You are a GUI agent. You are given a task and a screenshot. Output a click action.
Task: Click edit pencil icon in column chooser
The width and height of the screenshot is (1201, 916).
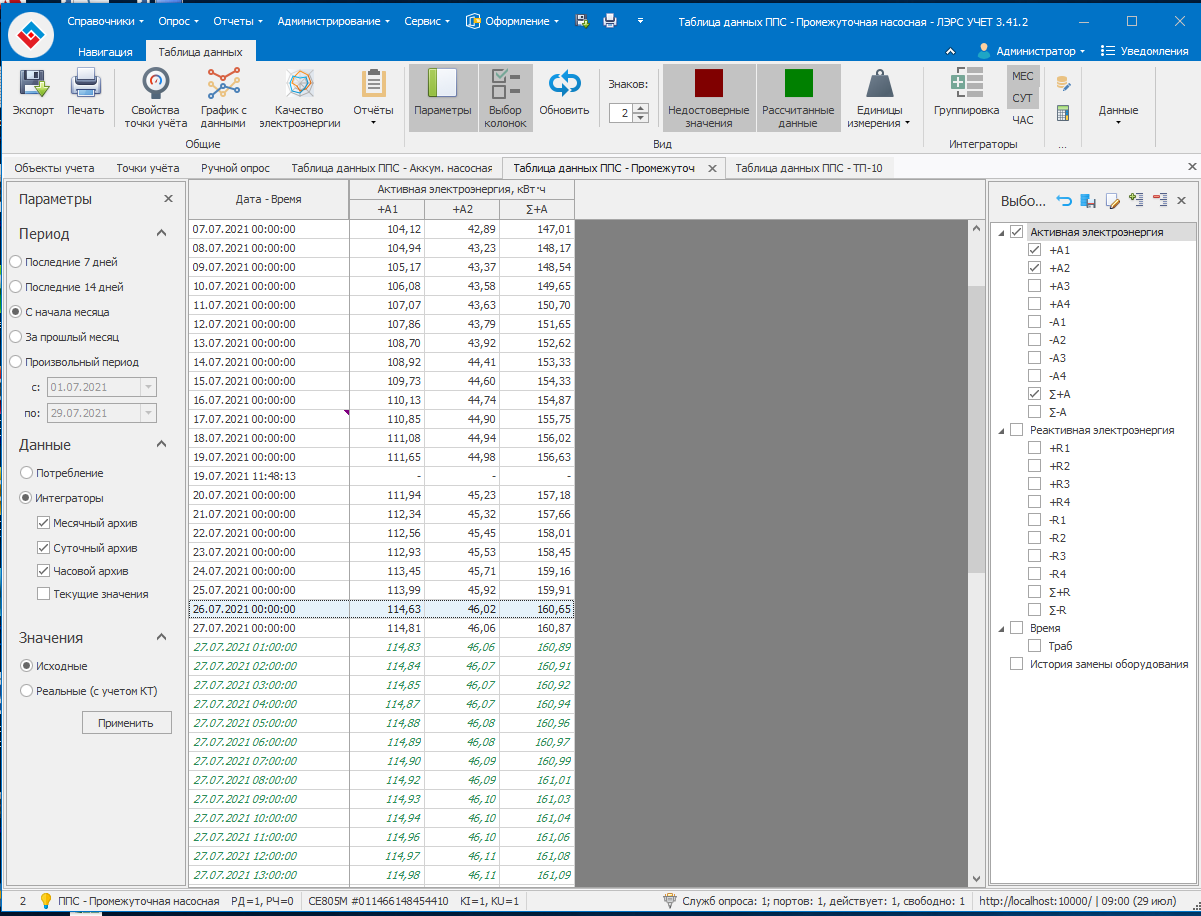tap(1112, 201)
